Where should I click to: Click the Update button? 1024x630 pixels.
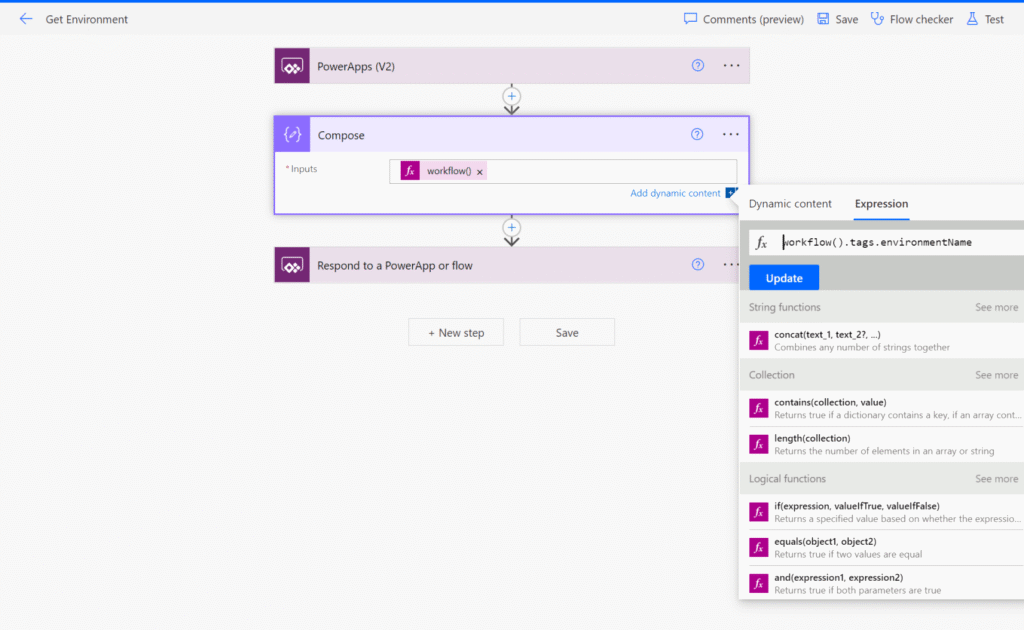(784, 278)
